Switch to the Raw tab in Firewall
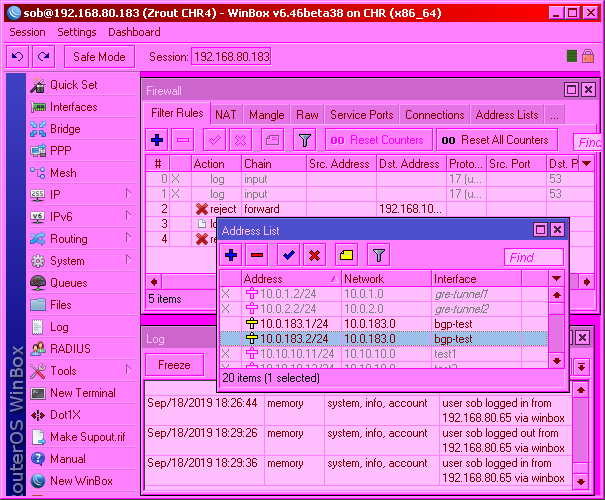 tap(307, 115)
